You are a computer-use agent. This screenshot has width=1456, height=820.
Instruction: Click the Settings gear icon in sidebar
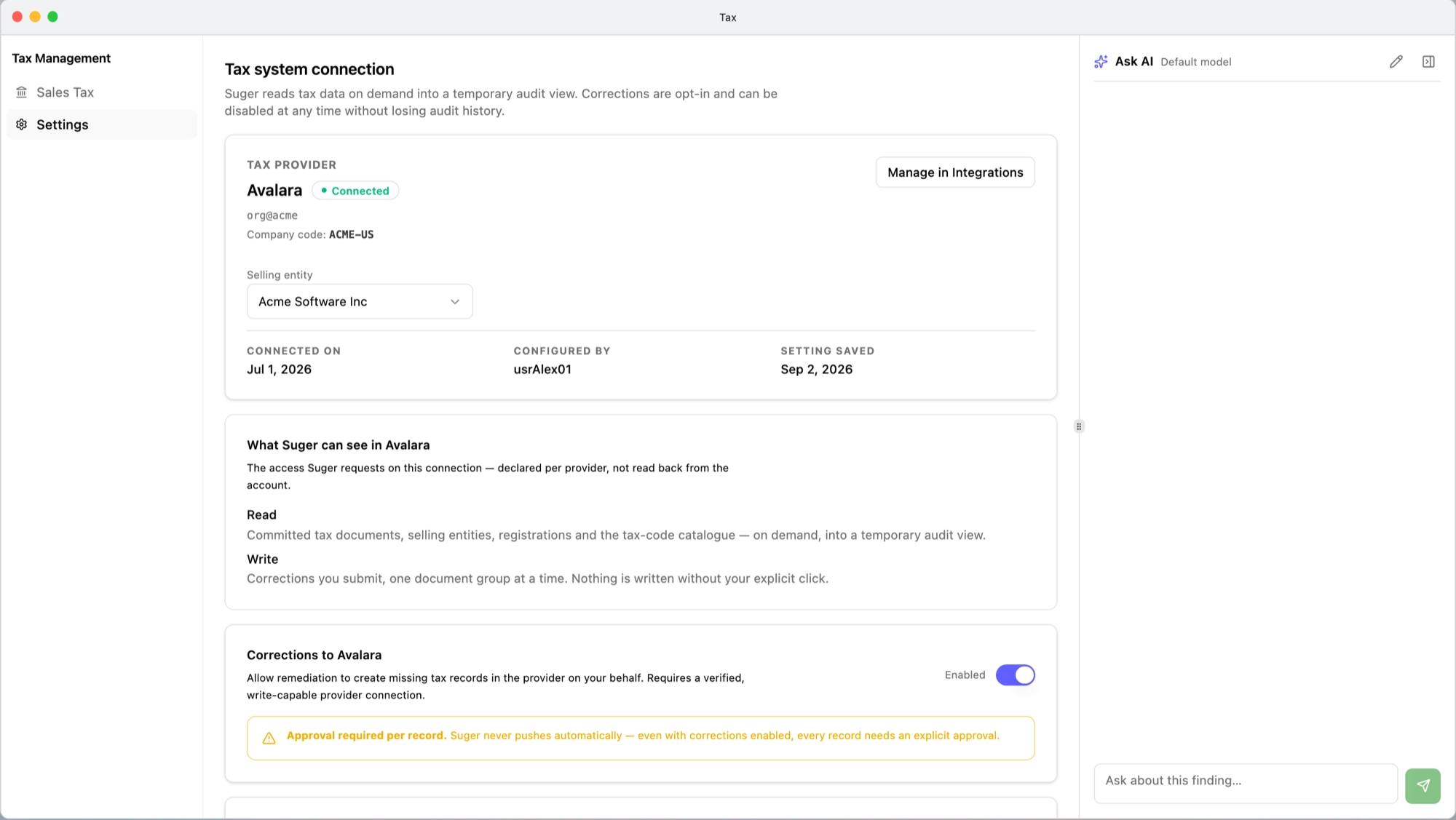[x=22, y=124]
